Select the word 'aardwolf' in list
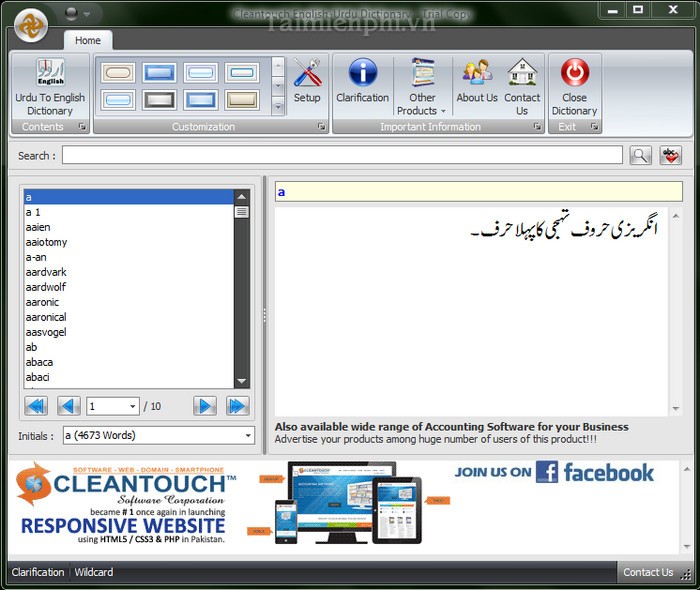Image resolution: width=700 pixels, height=590 pixels. [129, 287]
